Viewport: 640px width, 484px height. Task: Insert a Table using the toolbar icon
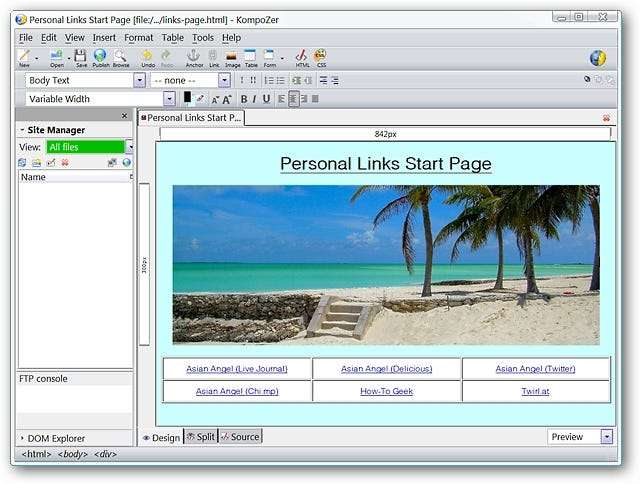pyautogui.click(x=250, y=57)
